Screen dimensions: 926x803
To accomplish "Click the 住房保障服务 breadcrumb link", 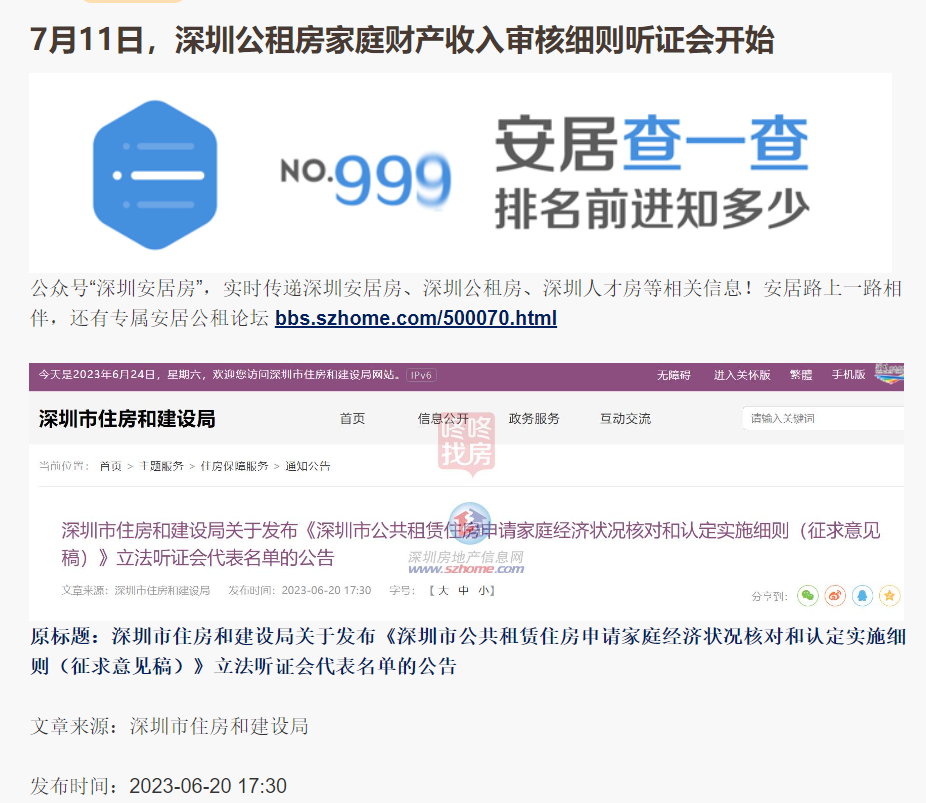I will click(234, 466).
